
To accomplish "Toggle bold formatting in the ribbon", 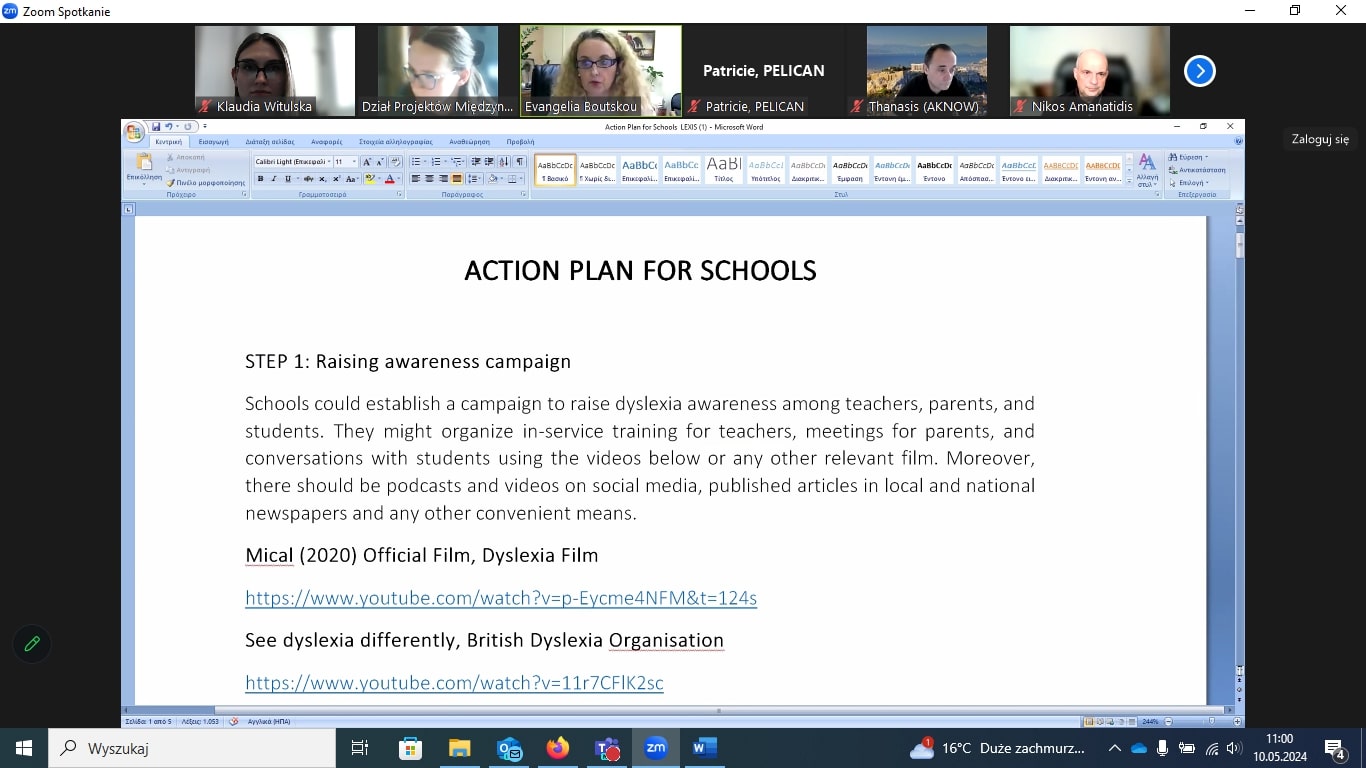I will (x=260, y=179).
